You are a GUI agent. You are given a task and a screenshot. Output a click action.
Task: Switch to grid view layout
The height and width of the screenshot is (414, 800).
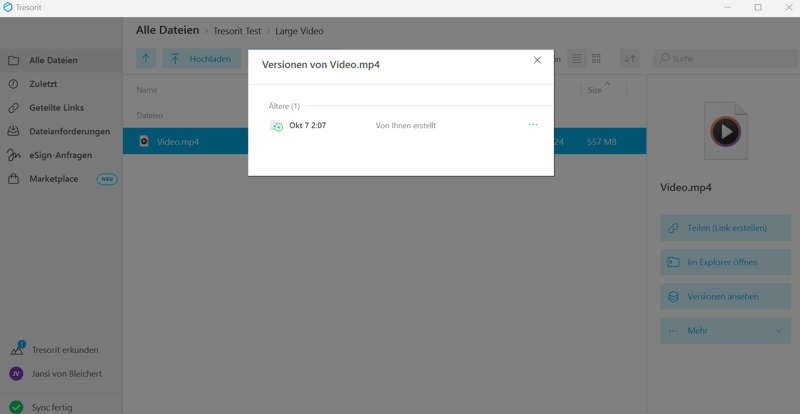click(x=596, y=59)
